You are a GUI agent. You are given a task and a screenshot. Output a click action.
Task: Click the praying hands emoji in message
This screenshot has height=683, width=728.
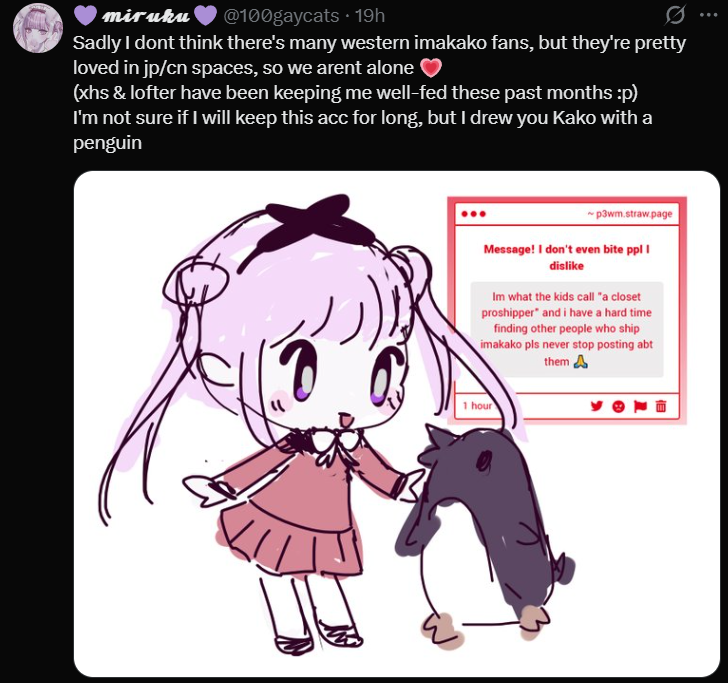581,361
